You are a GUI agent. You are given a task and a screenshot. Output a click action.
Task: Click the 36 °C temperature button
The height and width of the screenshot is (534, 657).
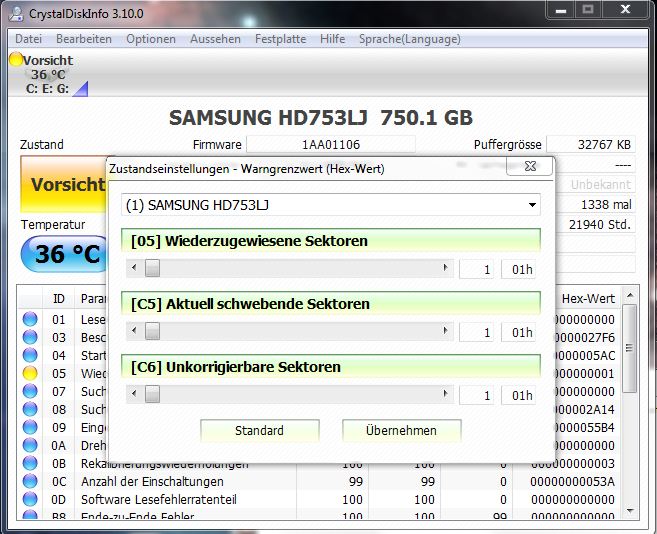click(65, 254)
